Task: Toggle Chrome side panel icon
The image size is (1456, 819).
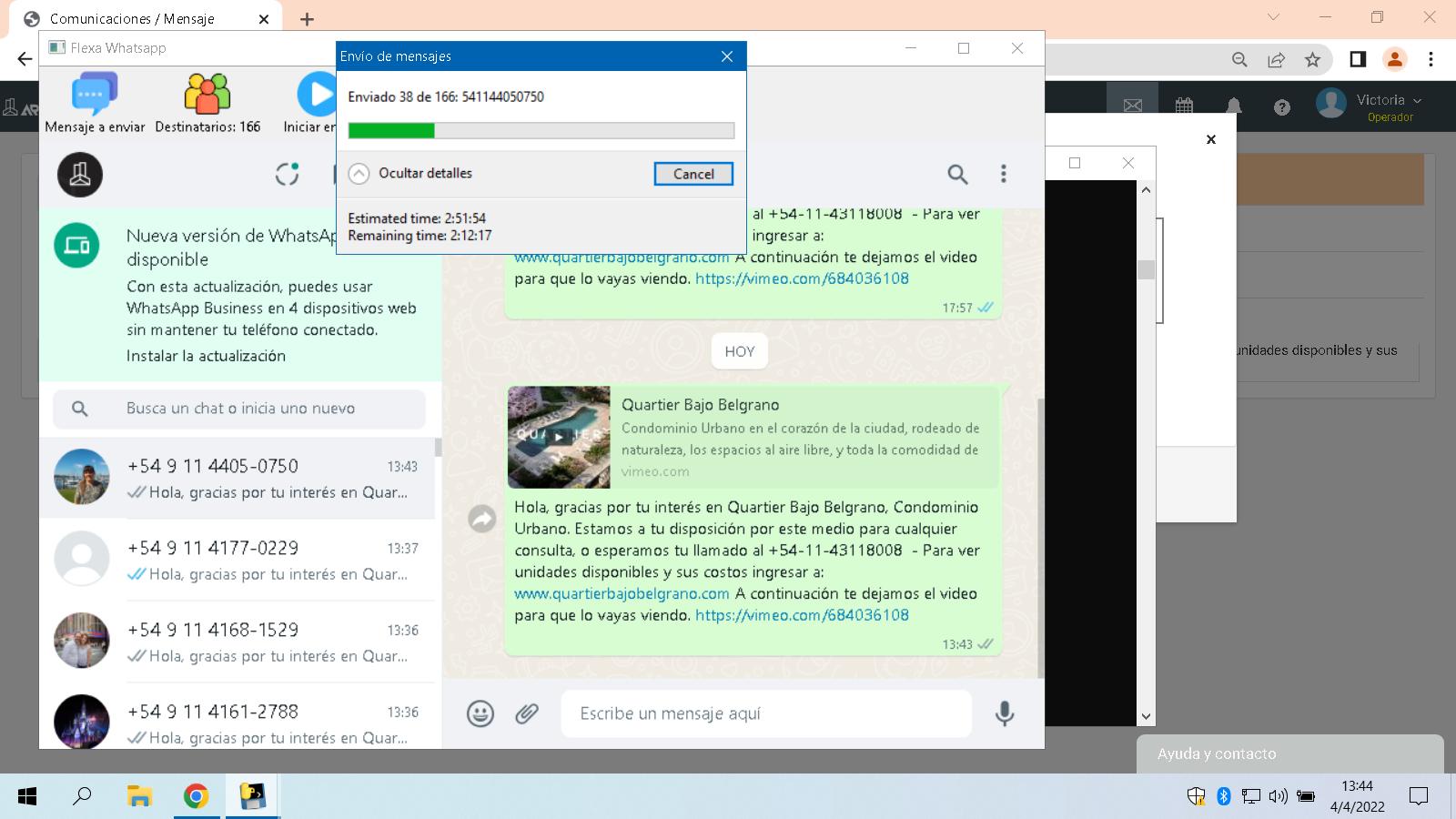Action: coord(1358,59)
